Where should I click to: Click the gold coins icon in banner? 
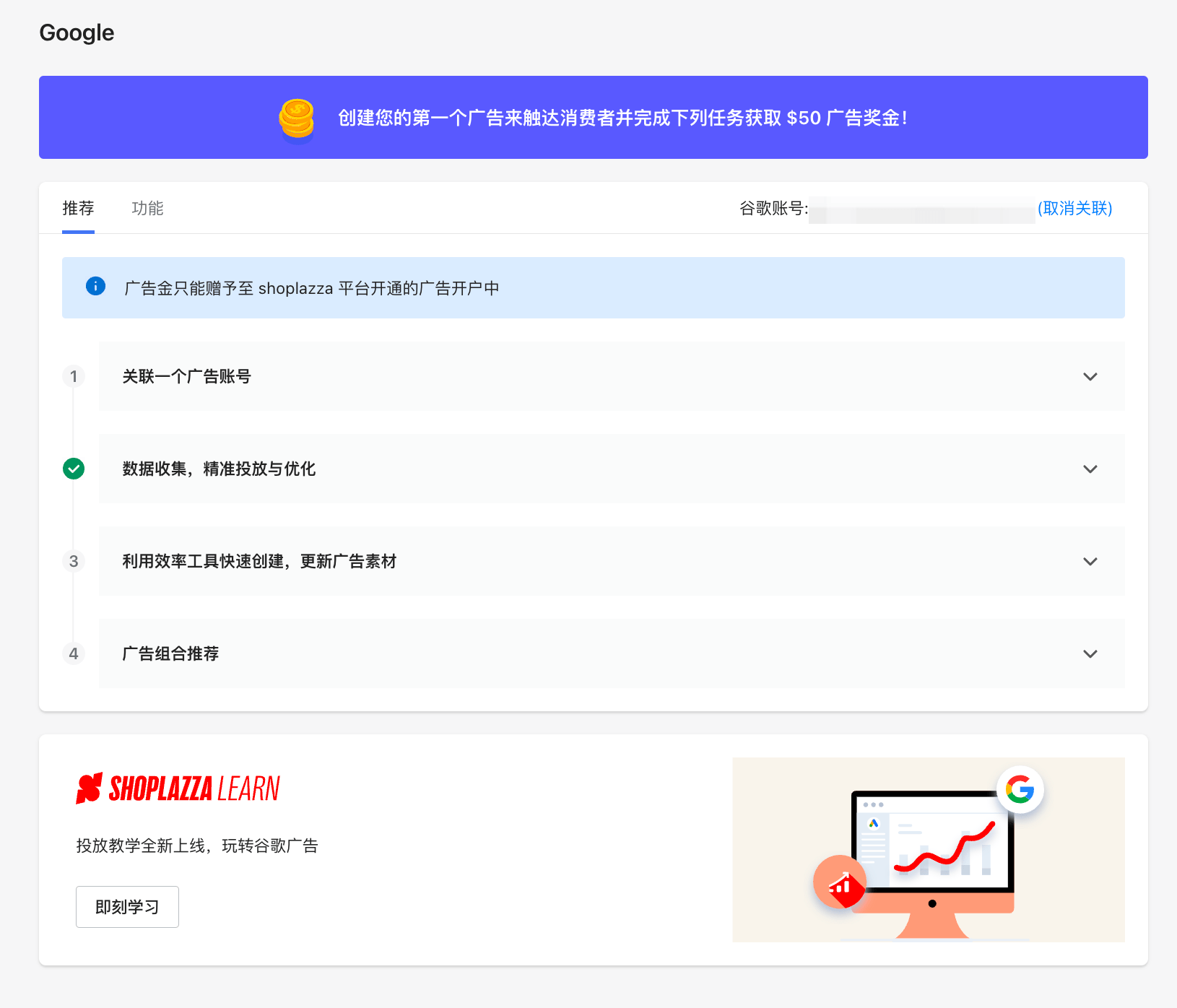[x=297, y=119]
